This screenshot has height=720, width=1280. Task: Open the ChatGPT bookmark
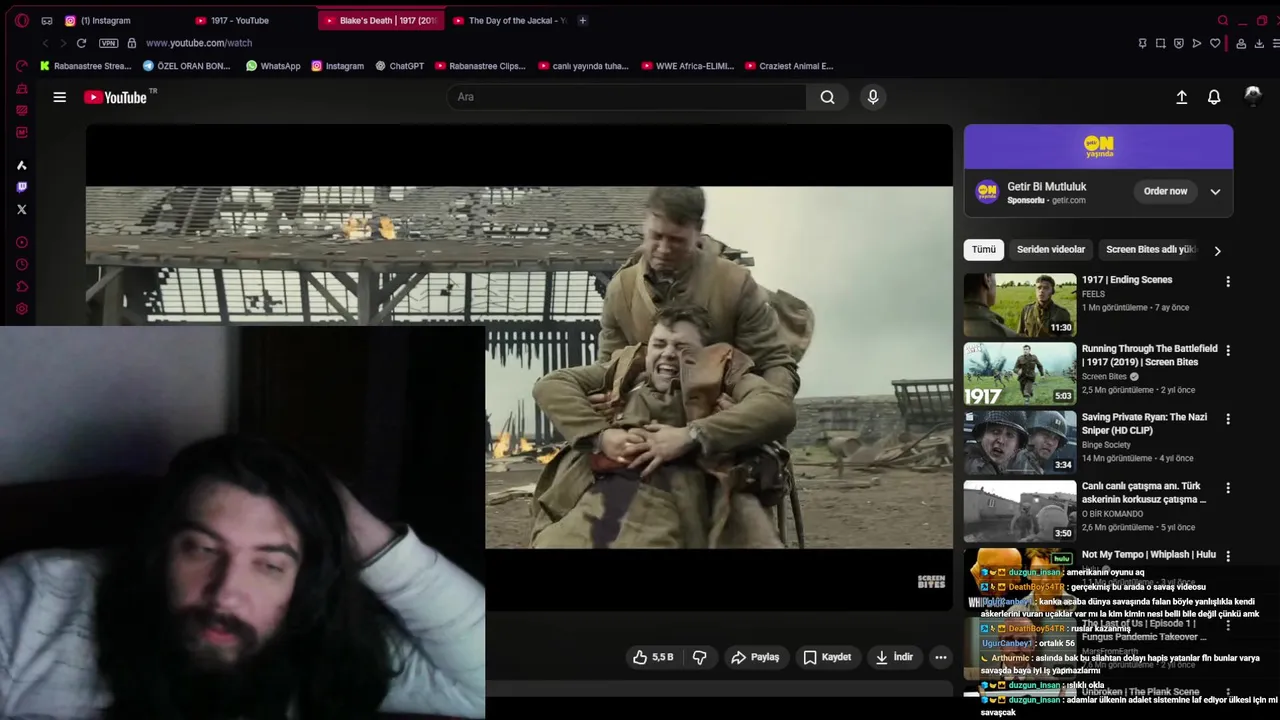tap(400, 66)
